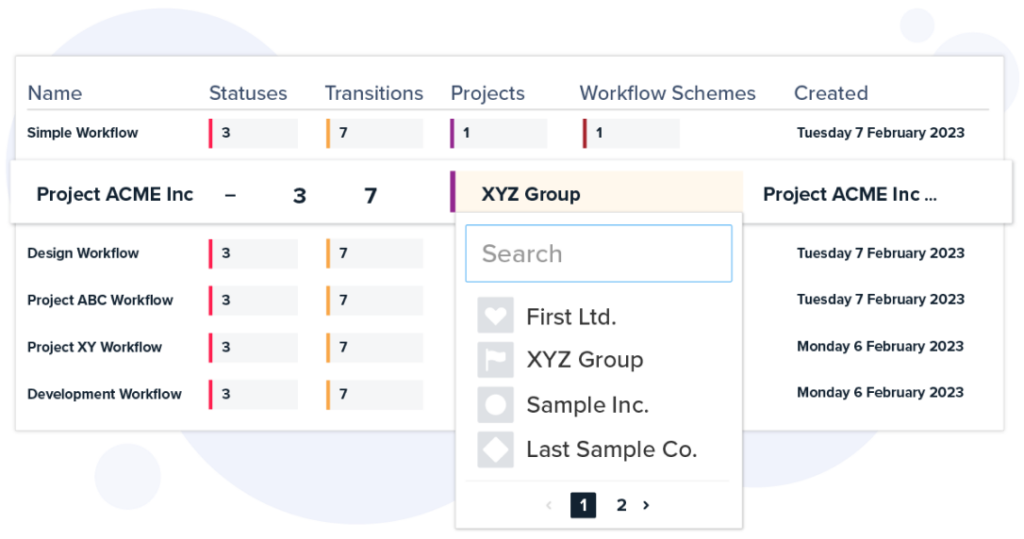Click the heart icon beside First Ltd.
This screenshot has height=539, width=1024.
(x=495, y=316)
